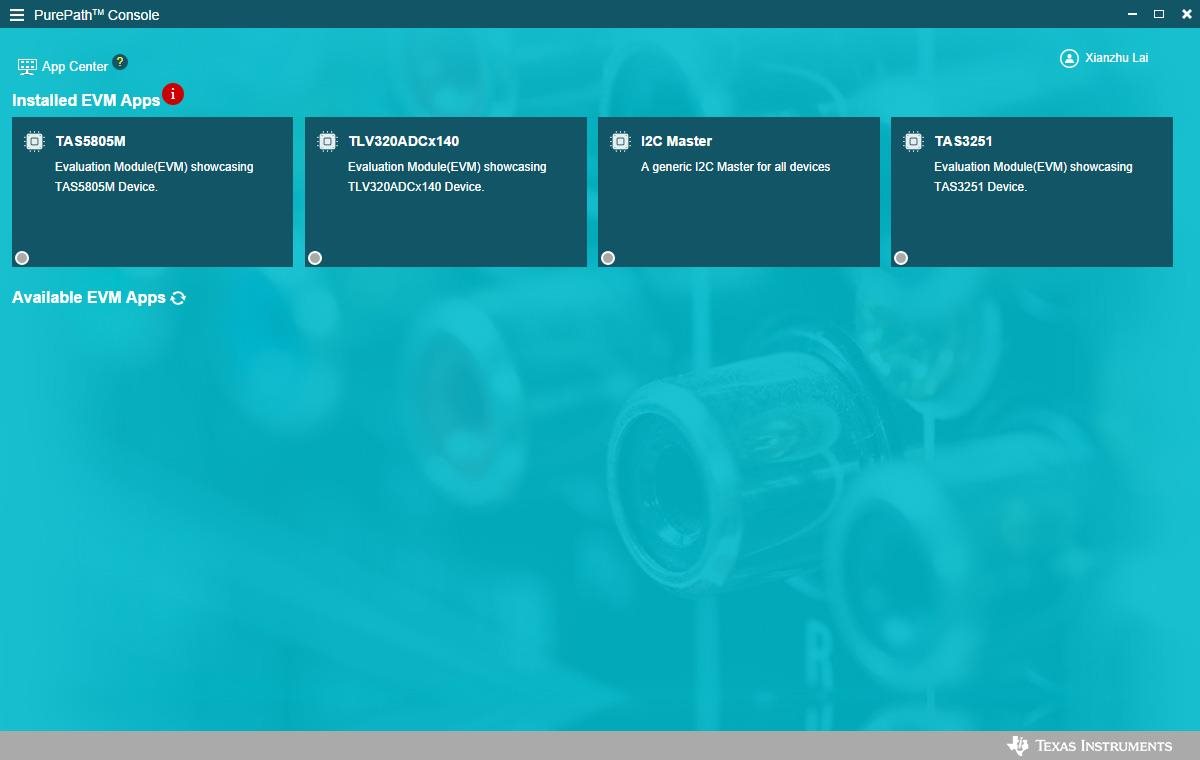This screenshot has height=760, width=1200.
Task: Open the TAS3251 app title
Action: [x=964, y=141]
